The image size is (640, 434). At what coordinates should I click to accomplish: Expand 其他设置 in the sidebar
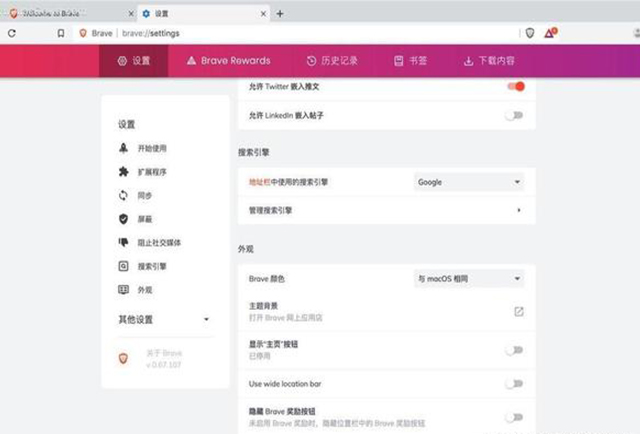(164, 319)
